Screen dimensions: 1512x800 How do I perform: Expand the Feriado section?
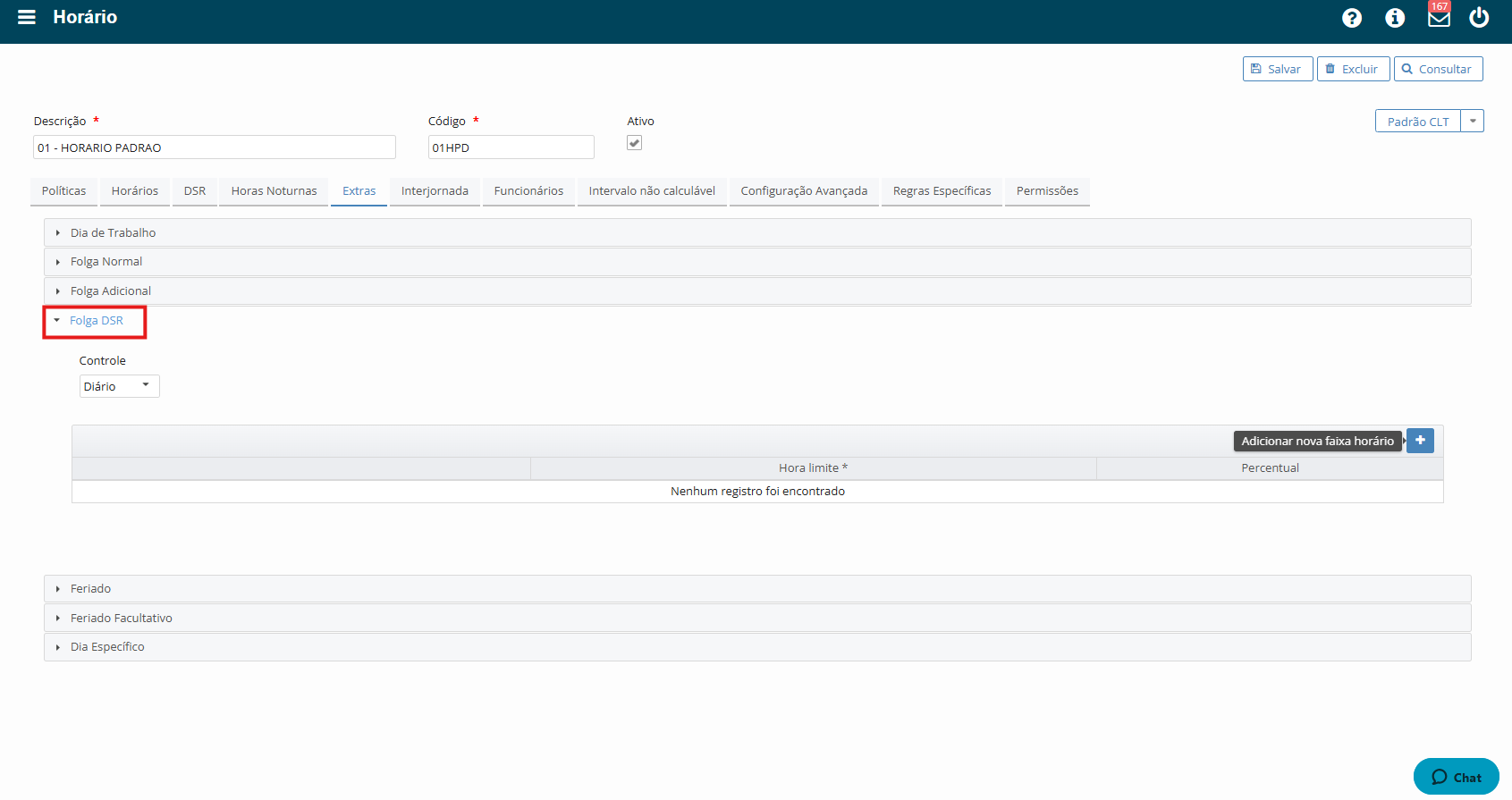point(757,589)
